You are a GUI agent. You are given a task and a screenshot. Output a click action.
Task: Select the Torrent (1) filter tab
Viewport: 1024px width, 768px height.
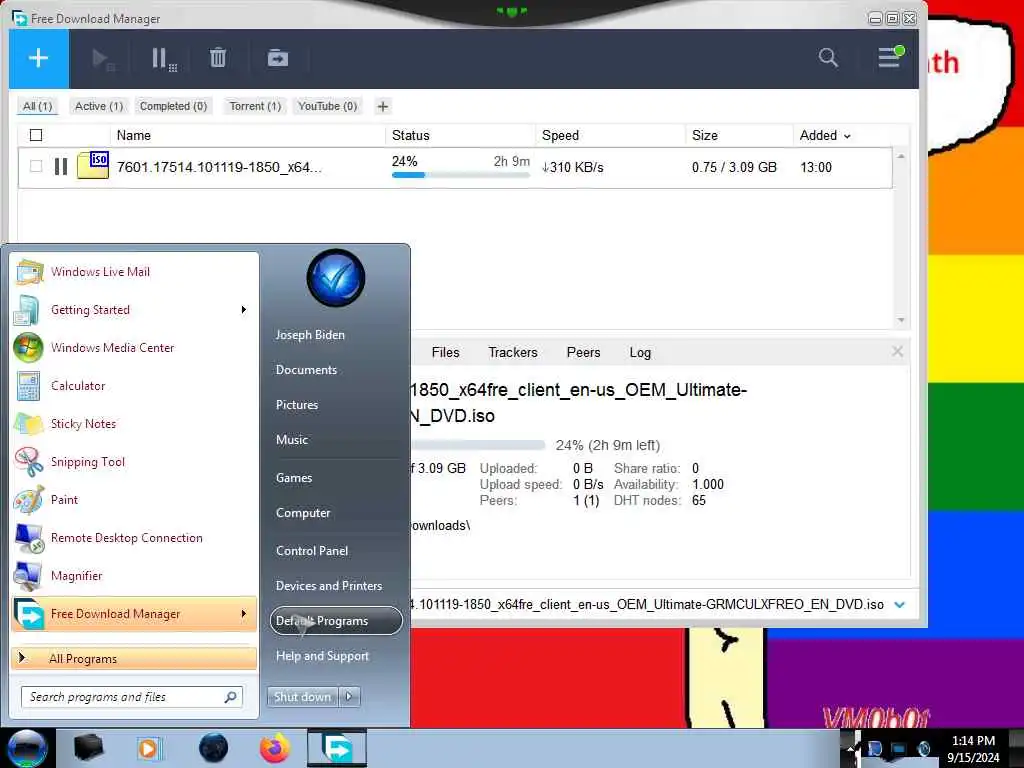(x=255, y=106)
